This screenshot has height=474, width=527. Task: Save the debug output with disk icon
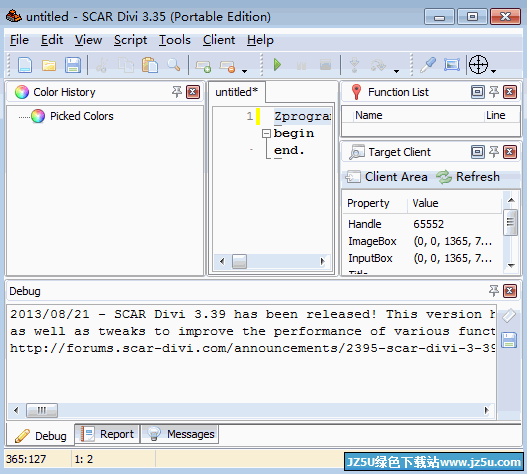click(x=509, y=340)
